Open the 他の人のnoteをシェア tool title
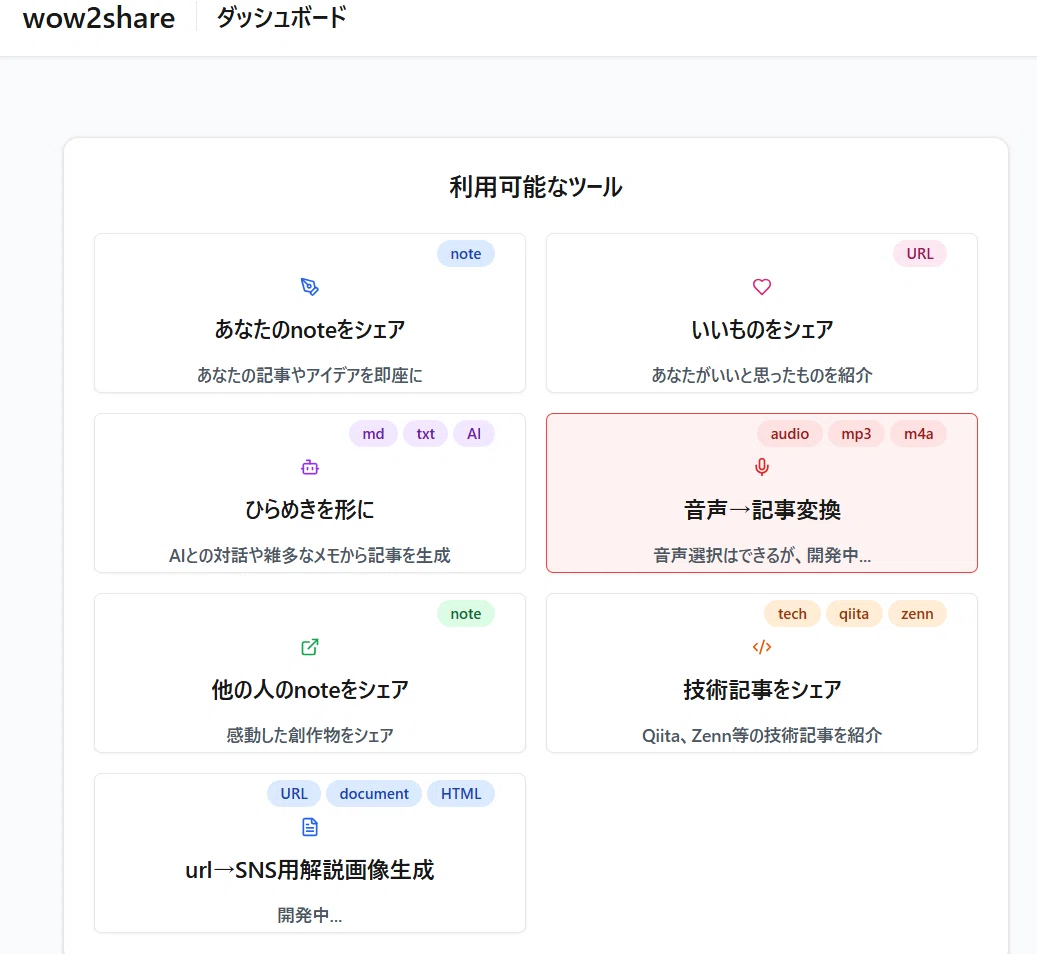 pyautogui.click(x=310, y=689)
